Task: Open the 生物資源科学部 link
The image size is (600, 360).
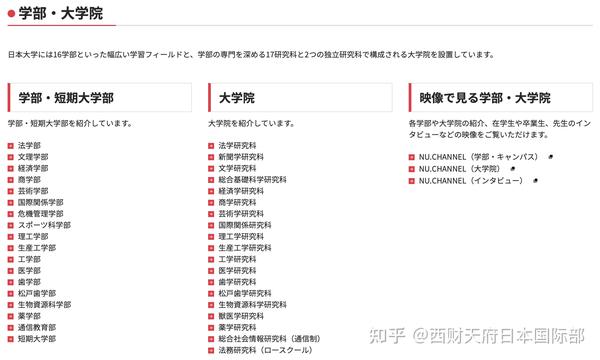Action: click(x=44, y=305)
